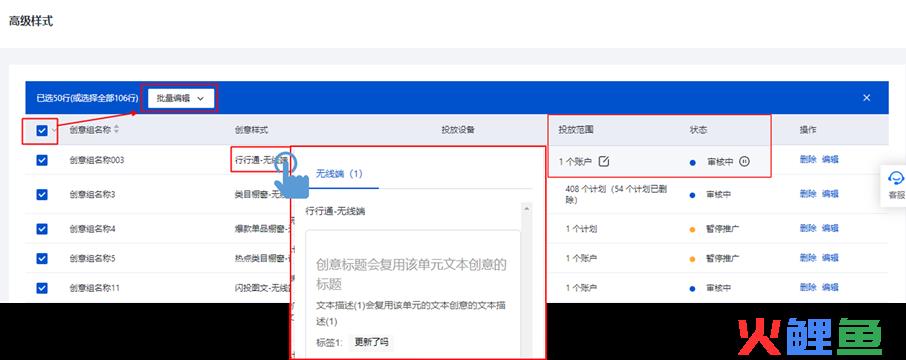Click the 已选50行(或选择全部106行) text
The image size is (906, 360).
tap(87, 98)
